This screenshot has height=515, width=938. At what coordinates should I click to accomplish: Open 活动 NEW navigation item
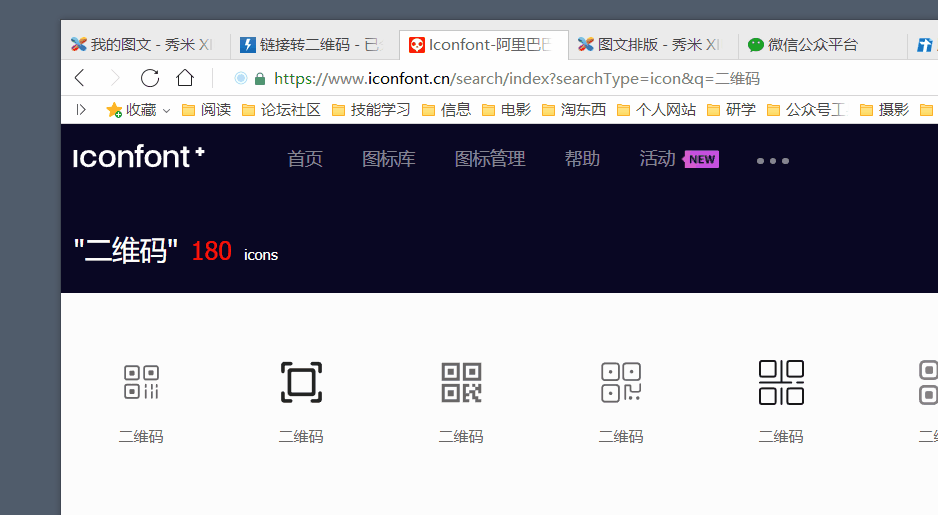pos(679,159)
